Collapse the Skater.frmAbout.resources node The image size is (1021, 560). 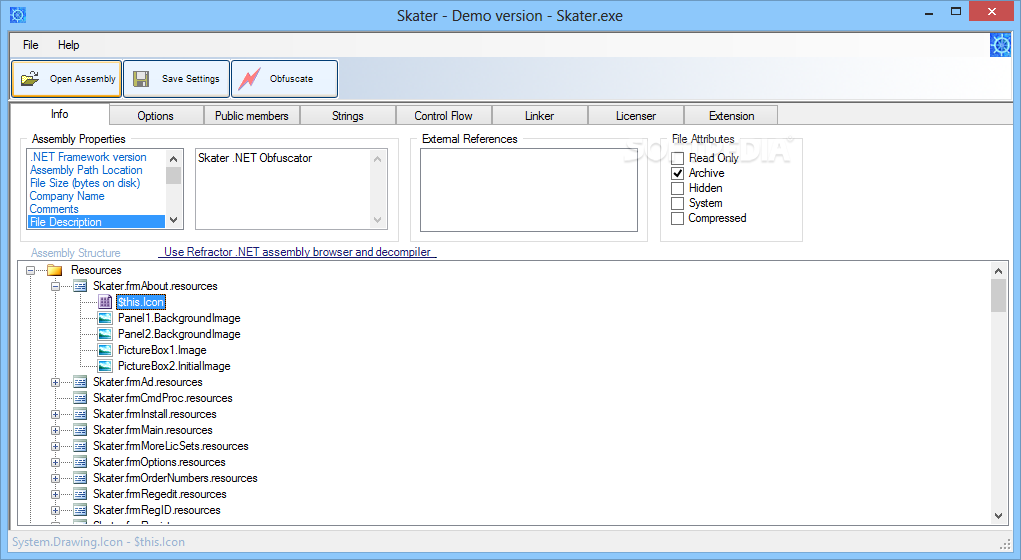(55, 286)
